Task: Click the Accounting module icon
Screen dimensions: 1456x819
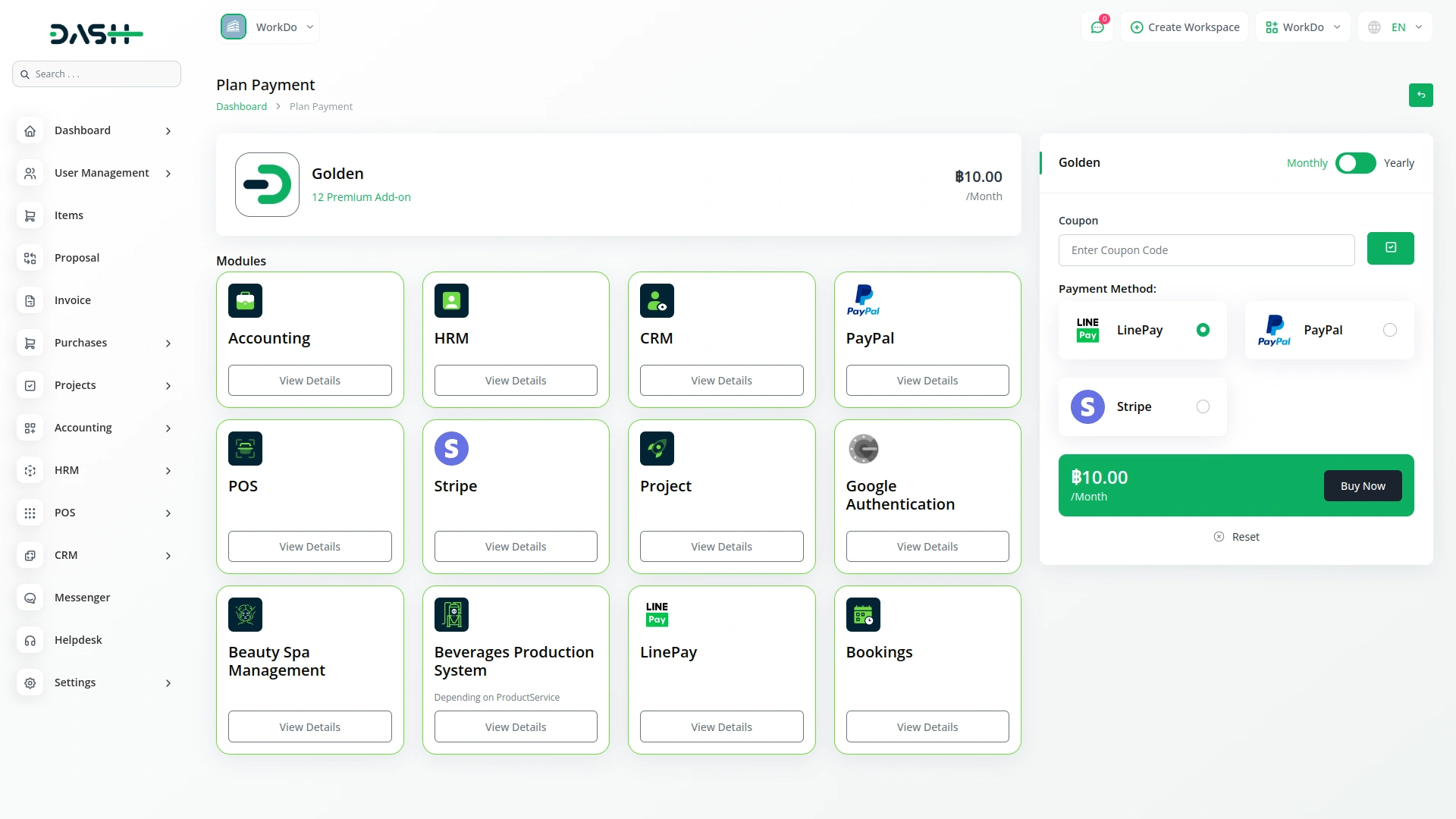Action: pos(244,300)
